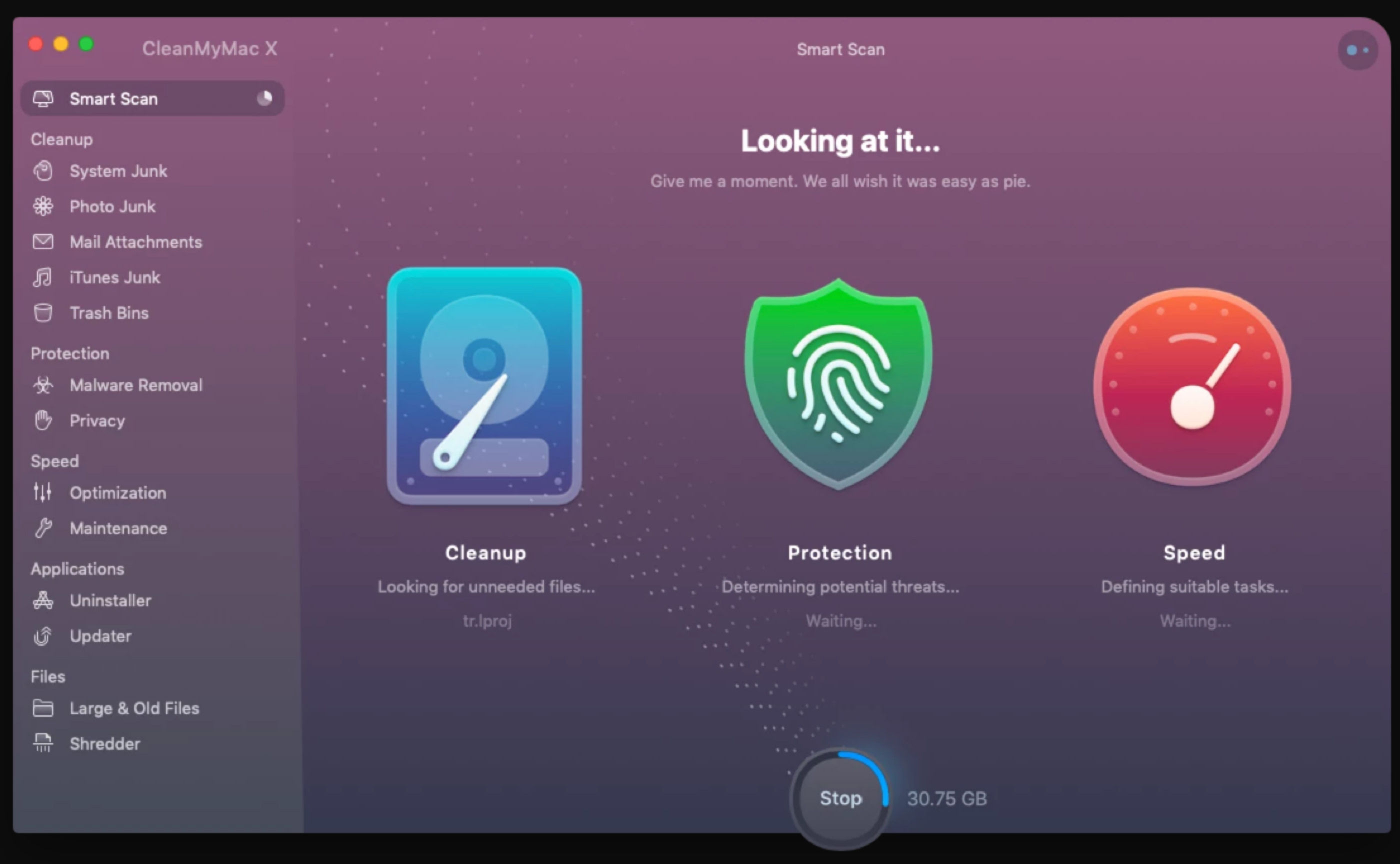Select the Malware Removal biohazard icon
This screenshot has height=864, width=1400.
[43, 385]
